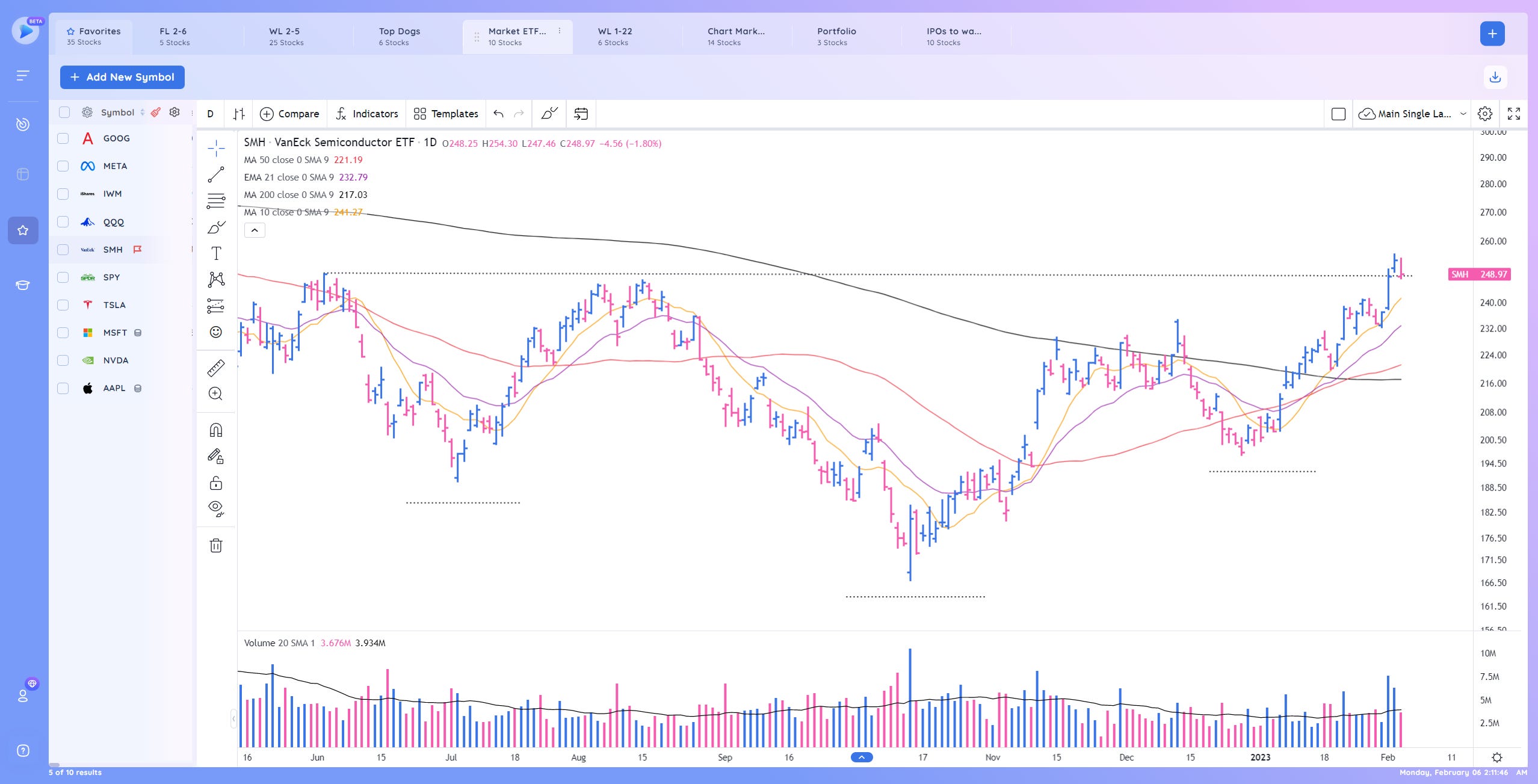Remove drawings with the trash icon

coord(216,546)
